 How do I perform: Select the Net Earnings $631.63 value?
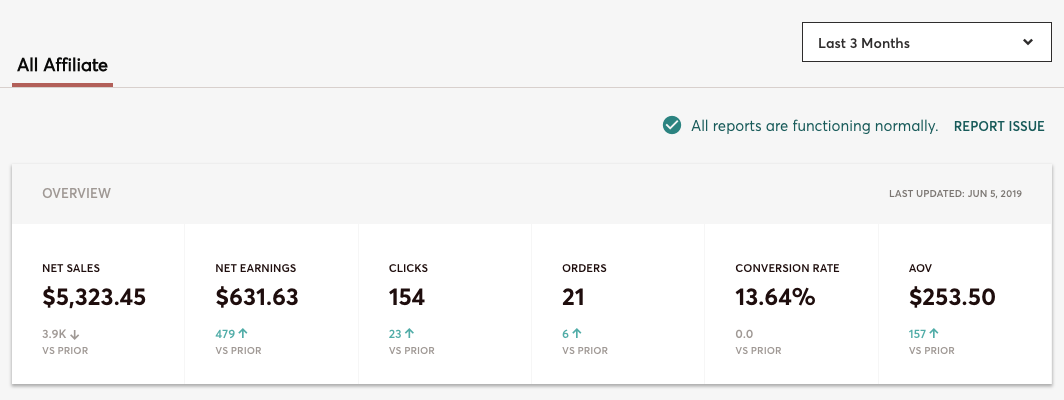click(x=257, y=297)
